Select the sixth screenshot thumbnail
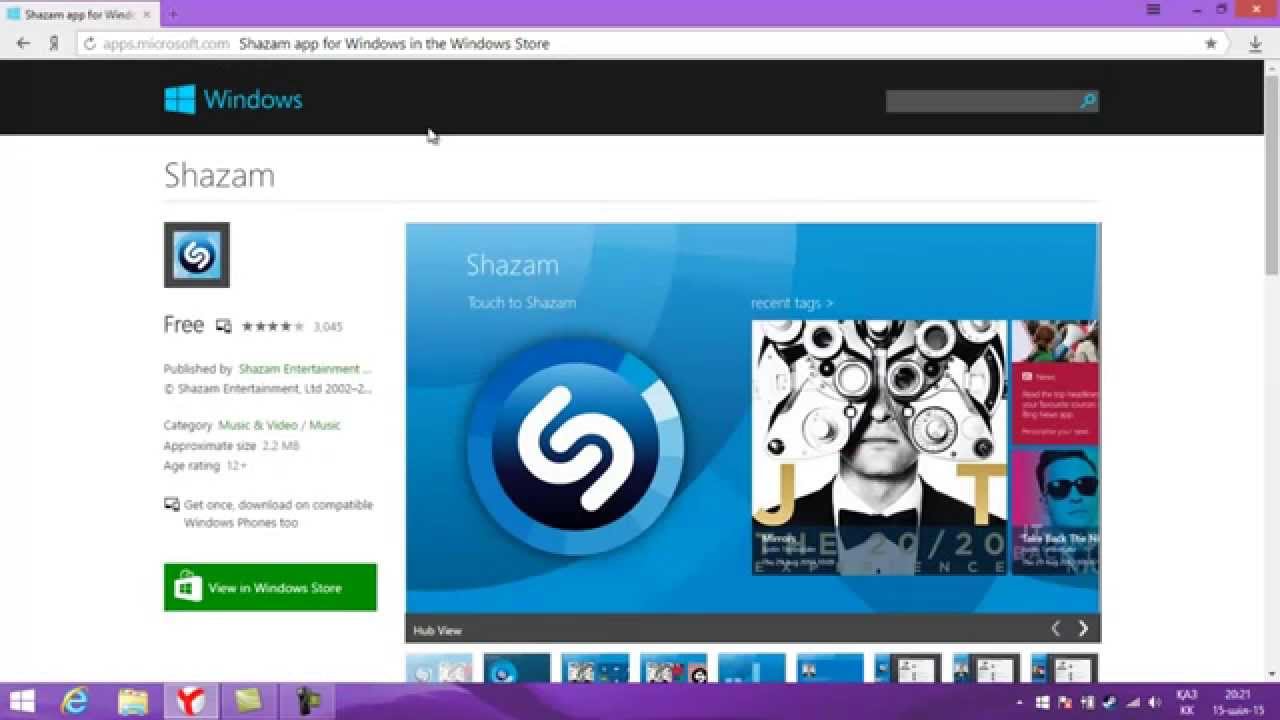Viewport: 1280px width, 720px height. [x=830, y=668]
